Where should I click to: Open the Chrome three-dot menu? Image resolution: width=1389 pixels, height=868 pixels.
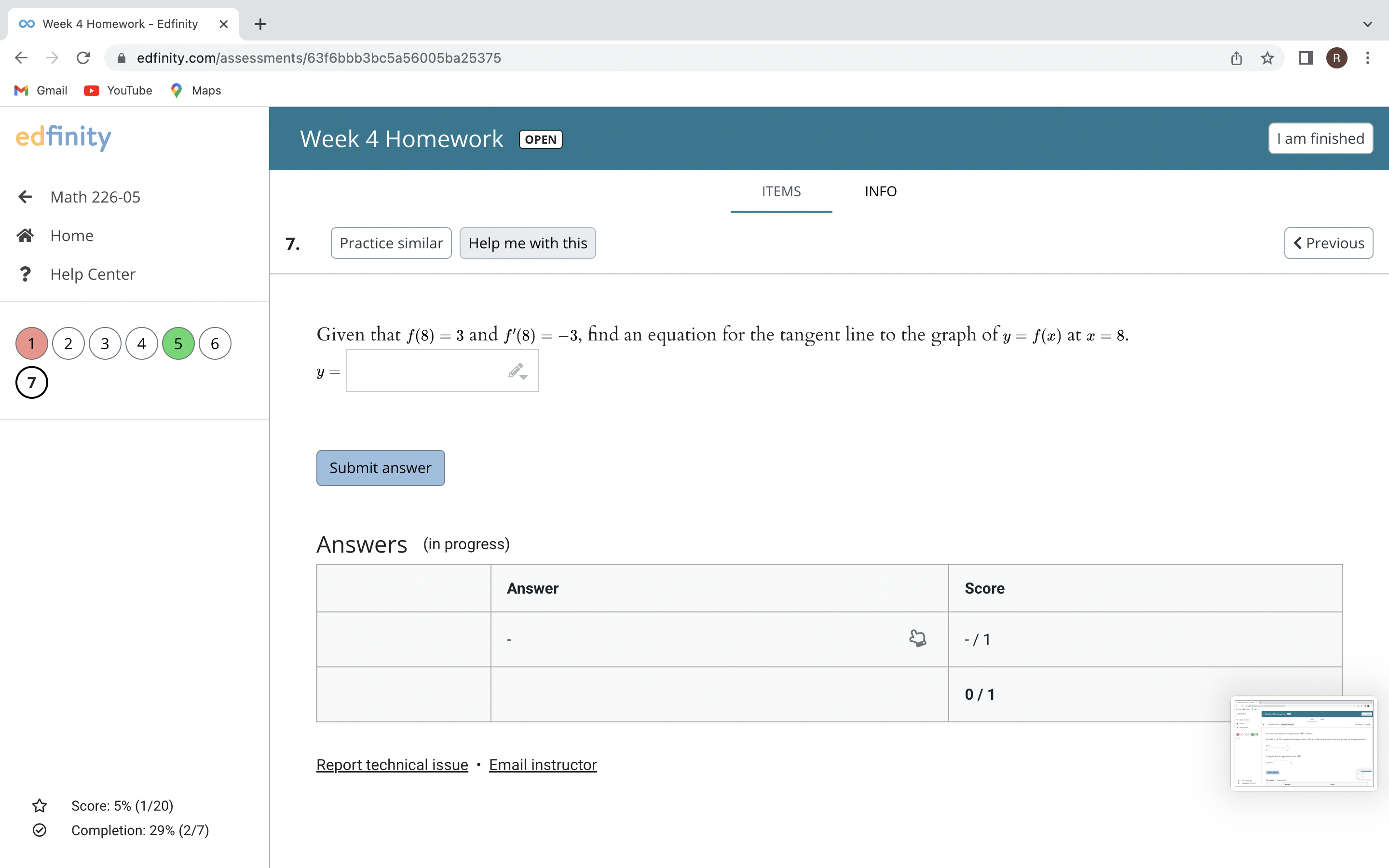1368,58
